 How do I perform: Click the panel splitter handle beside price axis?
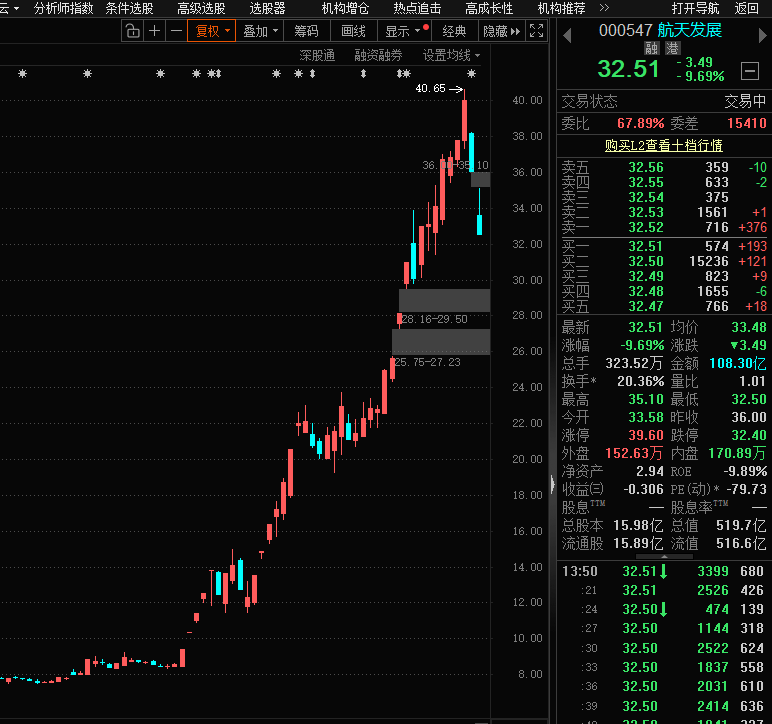[552, 484]
